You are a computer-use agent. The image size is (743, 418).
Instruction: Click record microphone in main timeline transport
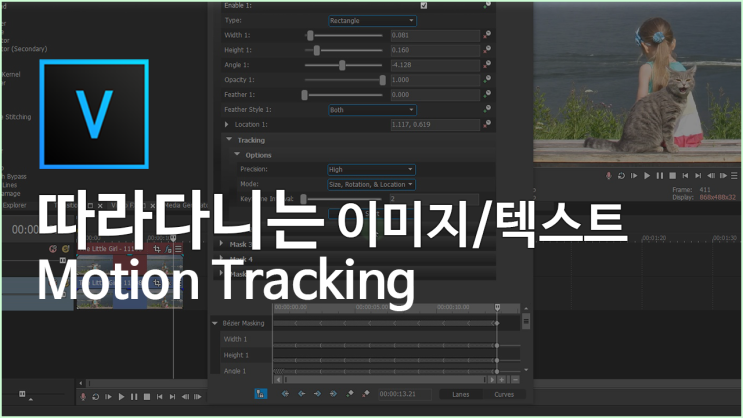tap(83, 397)
